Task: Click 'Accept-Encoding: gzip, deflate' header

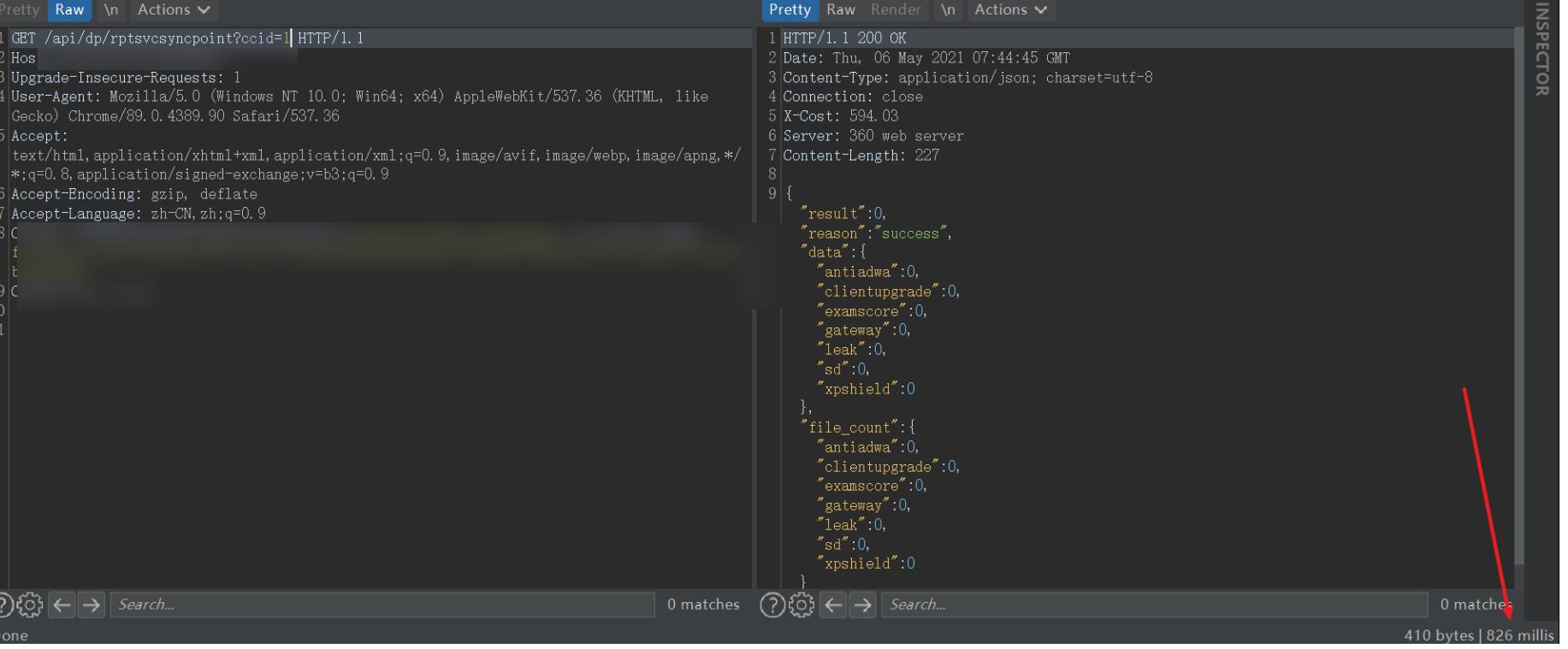Action: click(x=134, y=194)
